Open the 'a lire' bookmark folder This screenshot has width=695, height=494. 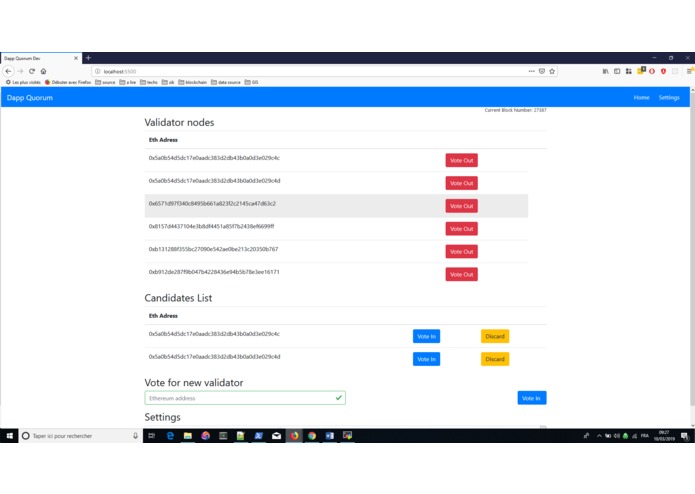click(128, 82)
